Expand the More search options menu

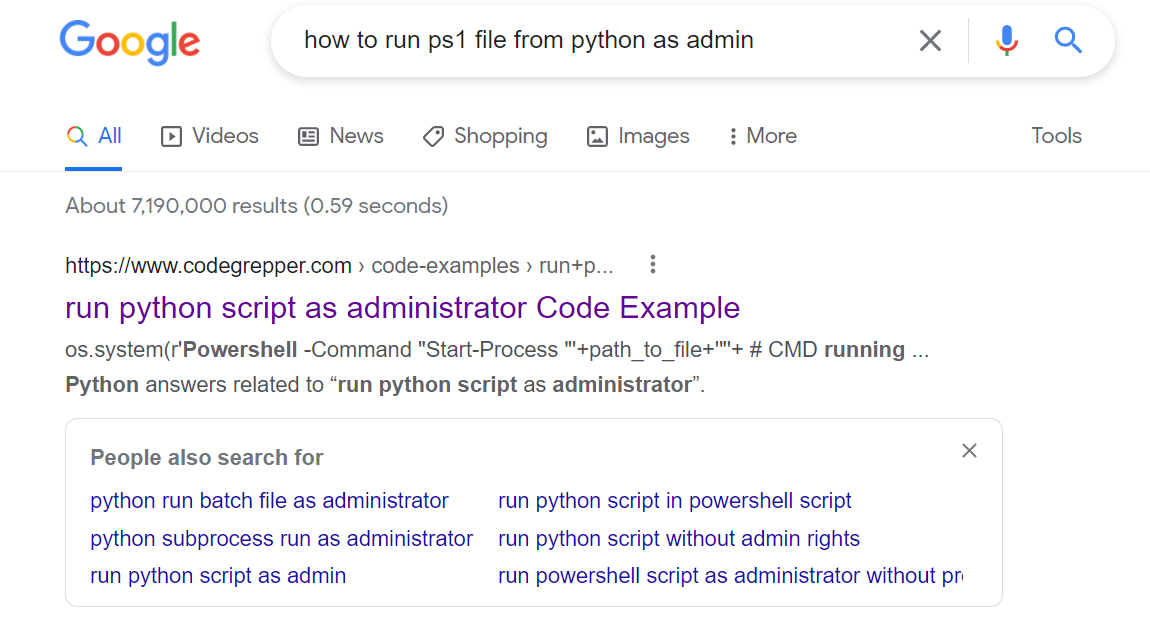click(x=763, y=136)
